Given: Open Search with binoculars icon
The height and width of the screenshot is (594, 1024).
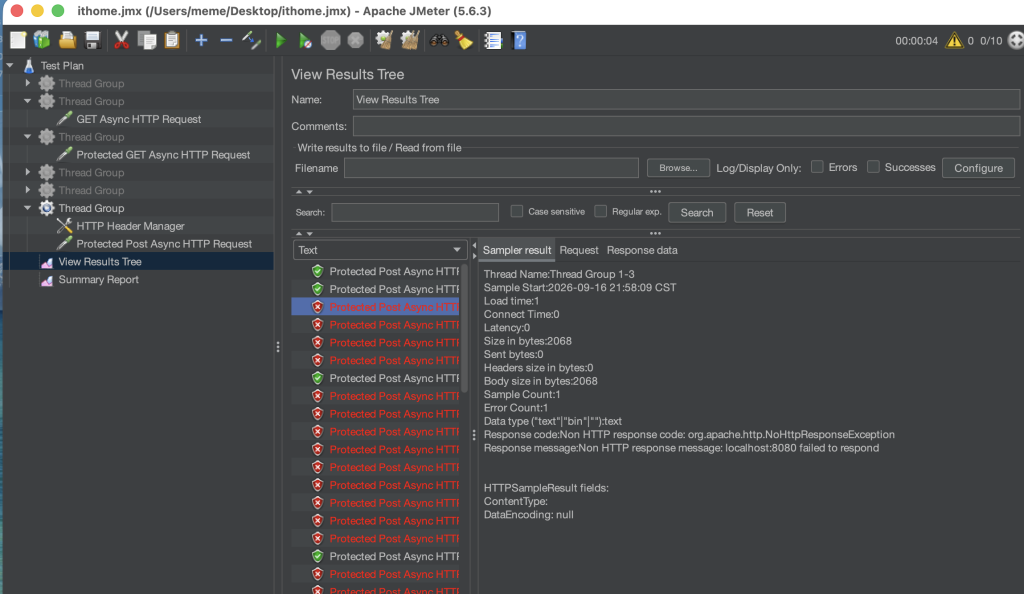Looking at the screenshot, I should tap(439, 40).
